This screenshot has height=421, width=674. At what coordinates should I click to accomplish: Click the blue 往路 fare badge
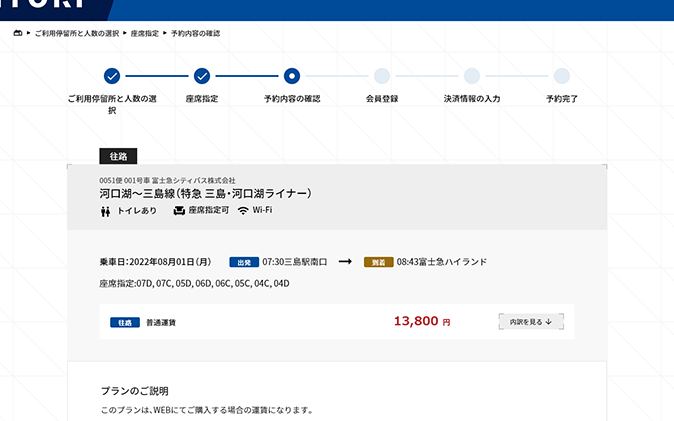coord(125,323)
